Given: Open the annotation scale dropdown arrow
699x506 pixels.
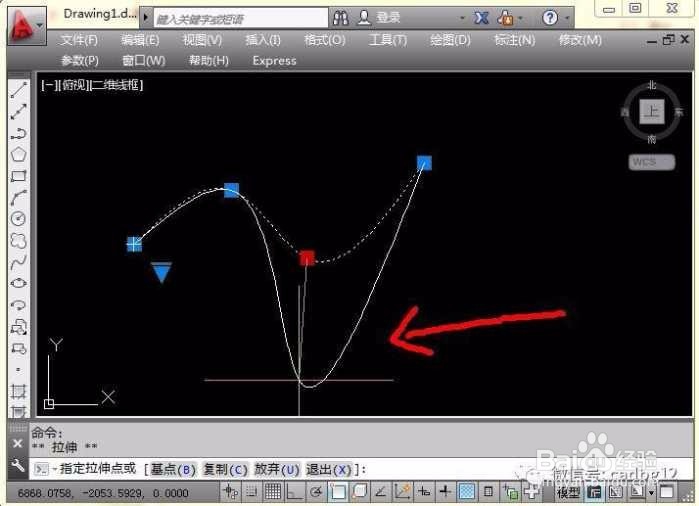Looking at the screenshot, I should click(651, 493).
